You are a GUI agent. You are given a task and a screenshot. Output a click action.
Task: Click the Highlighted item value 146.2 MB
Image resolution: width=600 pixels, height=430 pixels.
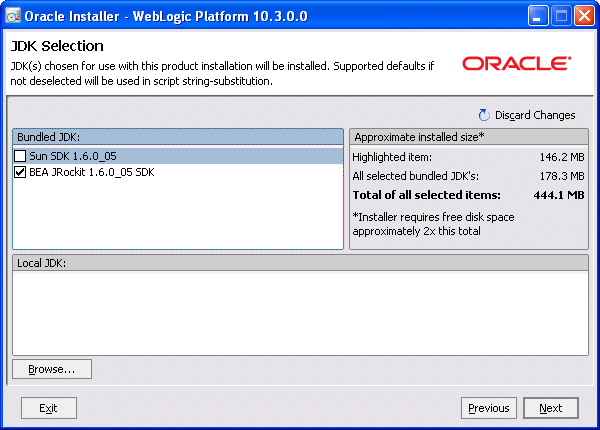click(x=562, y=157)
